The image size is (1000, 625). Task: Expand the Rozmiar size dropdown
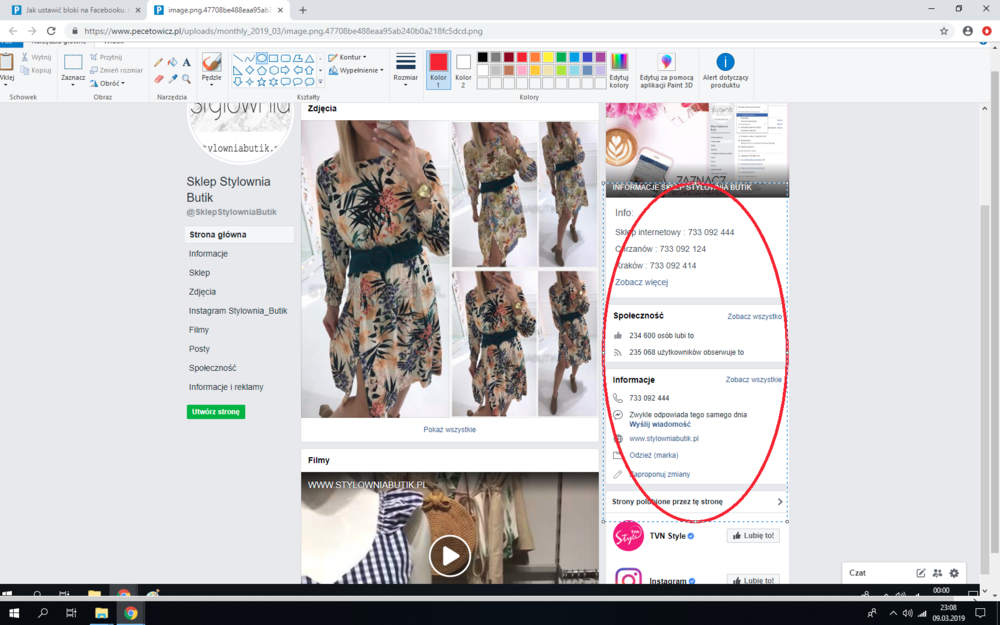(x=405, y=69)
